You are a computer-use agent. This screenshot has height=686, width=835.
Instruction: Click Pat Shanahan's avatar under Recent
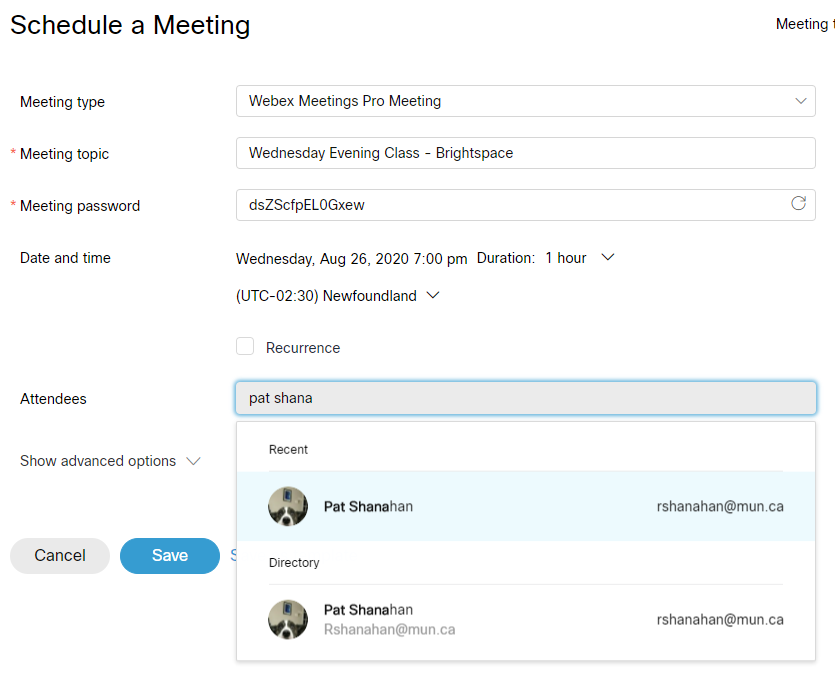click(x=288, y=507)
